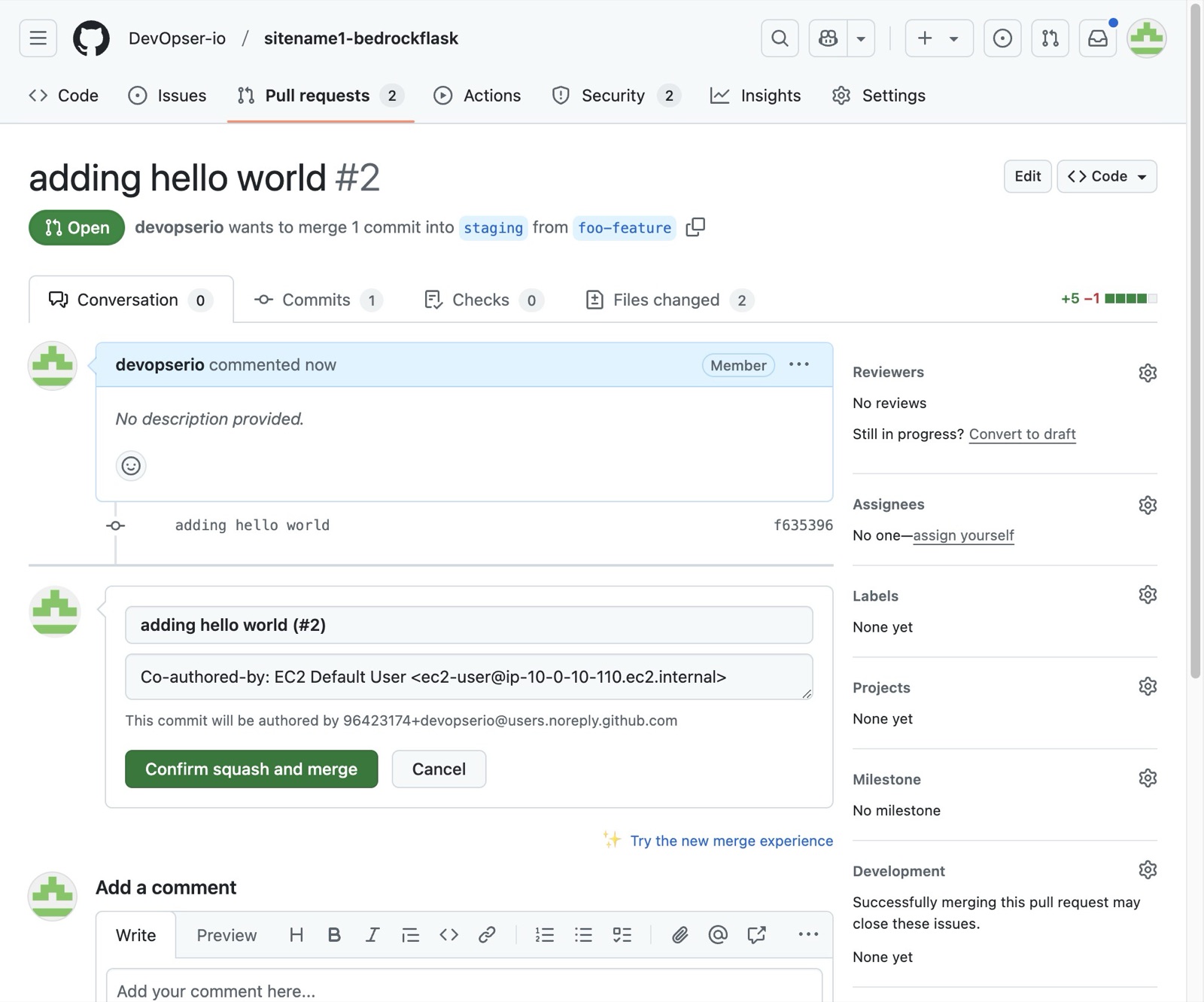Copy the foo-feature branch name
This screenshot has width=1204, height=1002.
(x=695, y=227)
